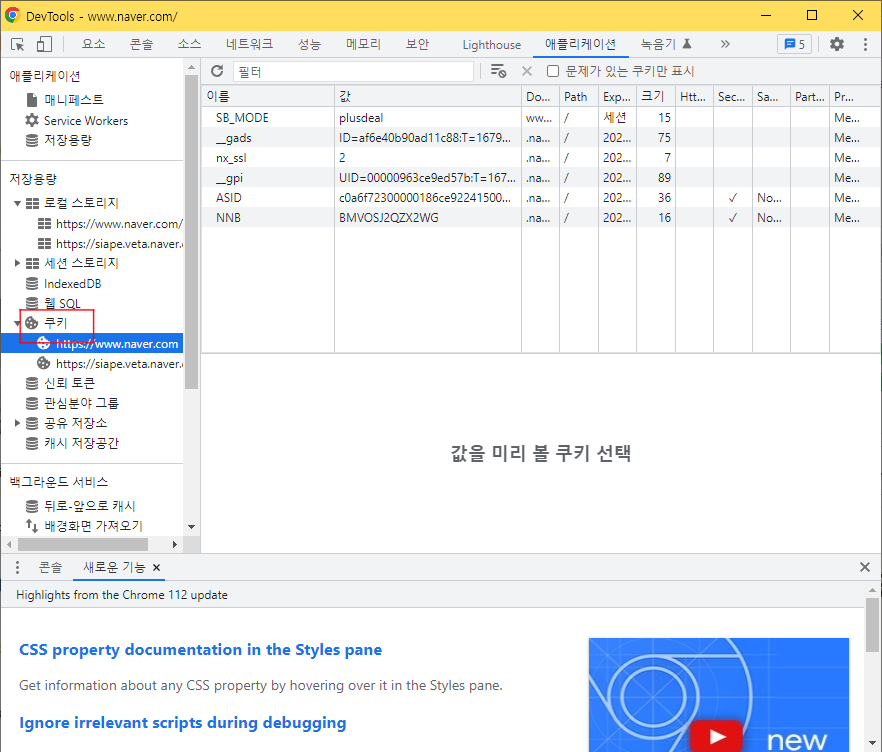Image resolution: width=882 pixels, height=752 pixels.
Task: Expand the 공유 저장소 tree arrow
Action: point(17,423)
